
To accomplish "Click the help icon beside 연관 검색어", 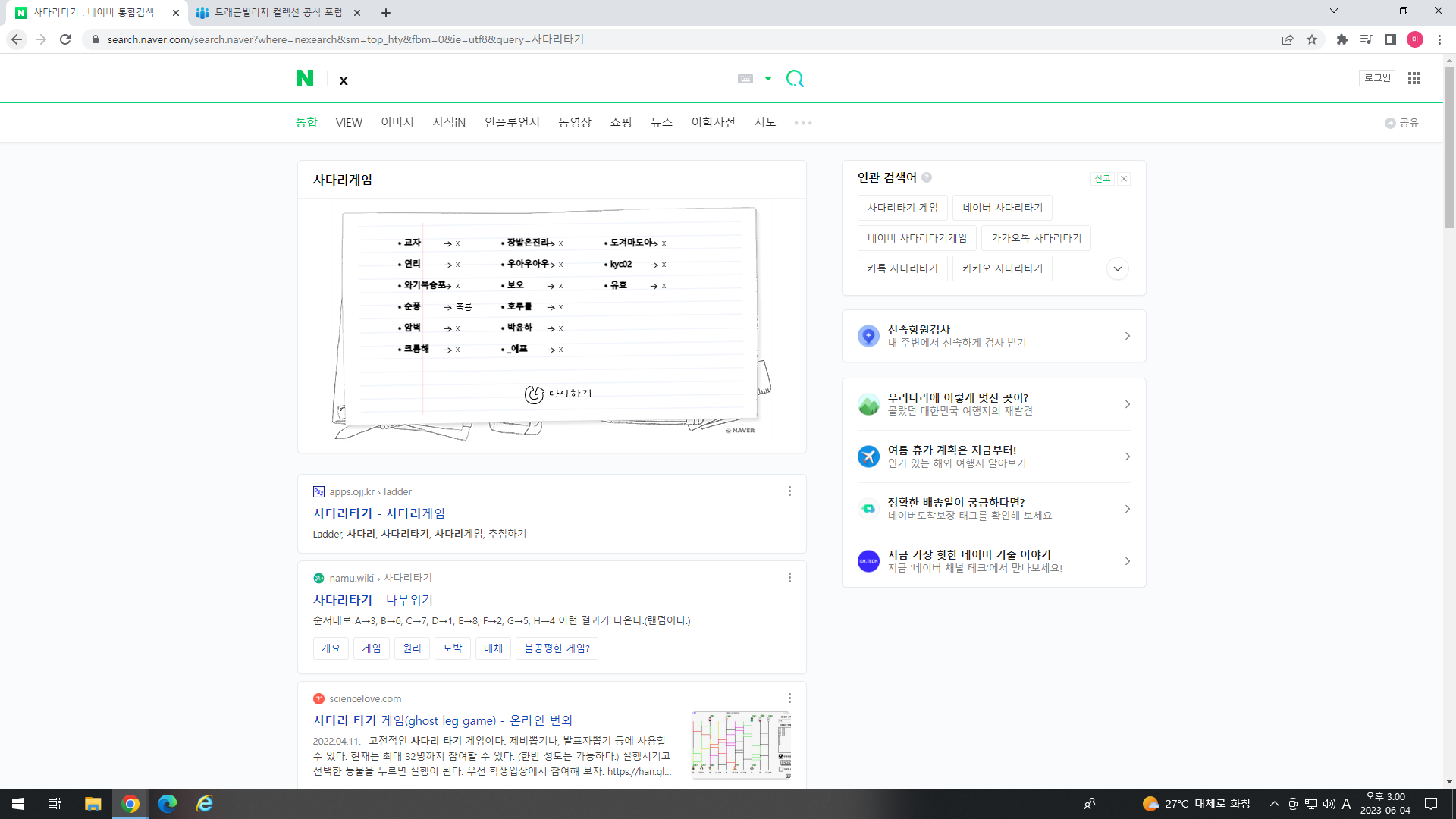I will click(927, 177).
